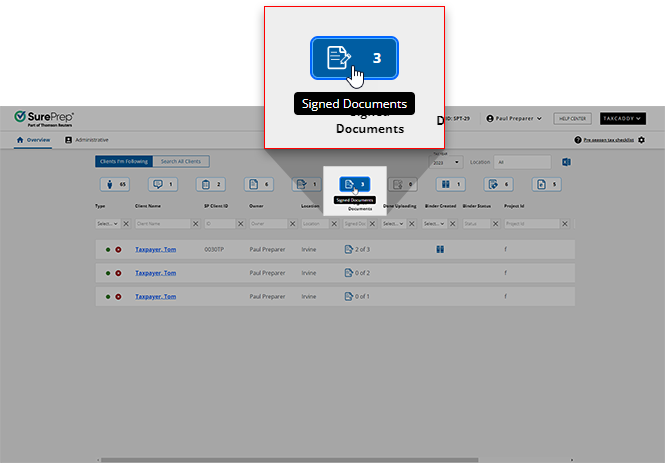Sort by SP Client ID column header
The image size is (665, 463).
216,206
